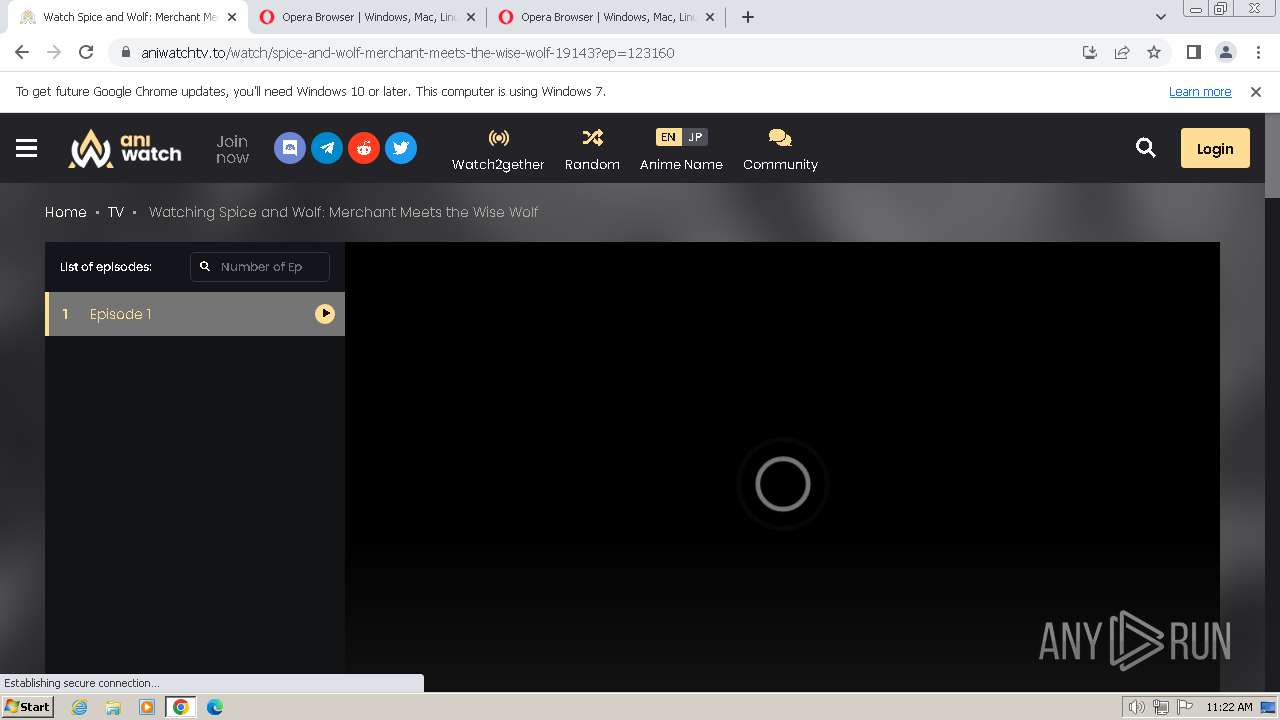
Task: Go to AniWatch home logo
Action: click(x=125, y=148)
